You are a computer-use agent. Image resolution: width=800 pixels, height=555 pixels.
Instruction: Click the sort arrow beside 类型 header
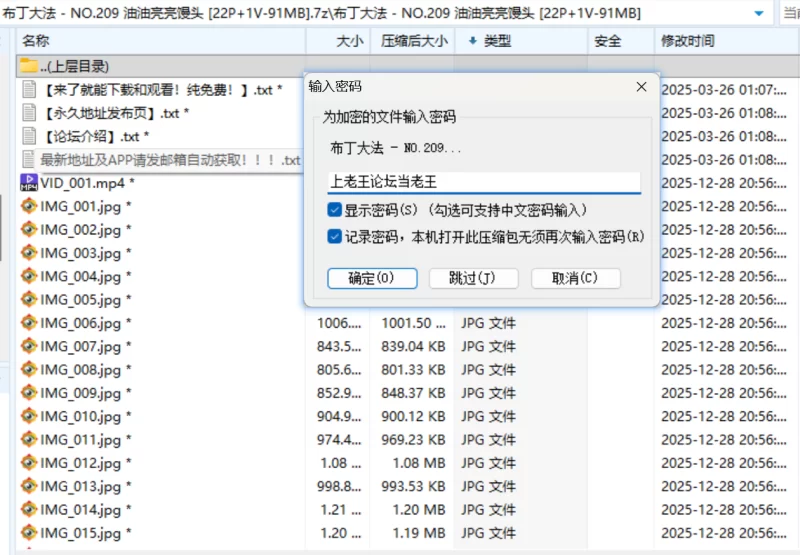click(471, 41)
